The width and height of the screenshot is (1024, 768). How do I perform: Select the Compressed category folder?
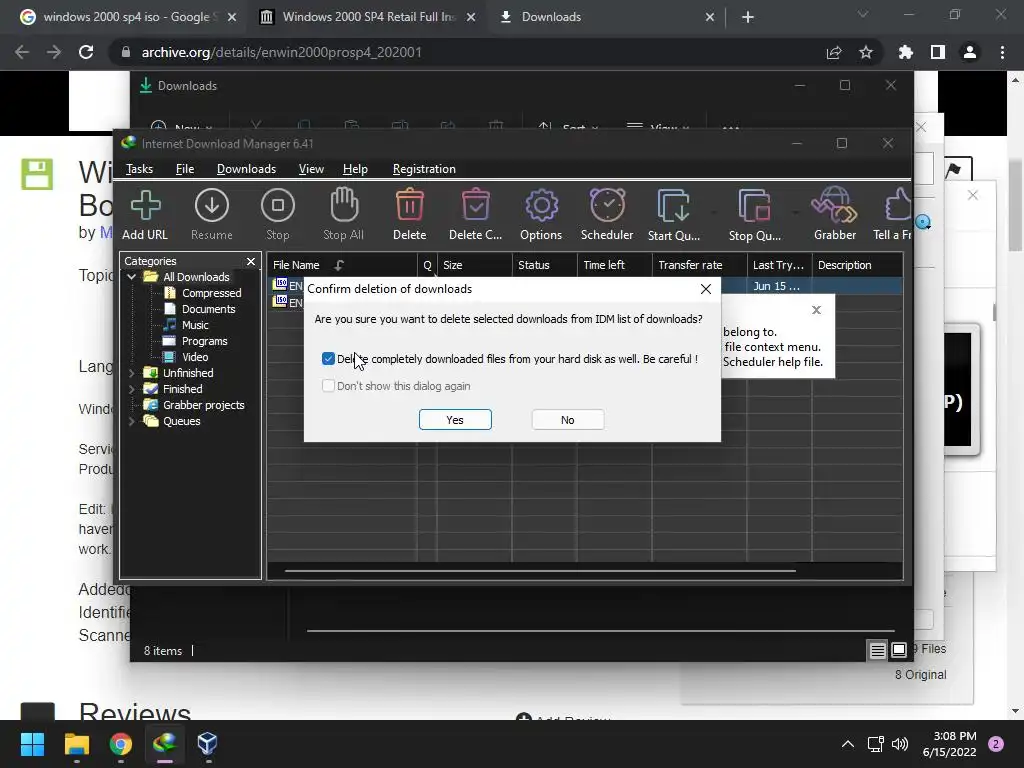pos(202,293)
